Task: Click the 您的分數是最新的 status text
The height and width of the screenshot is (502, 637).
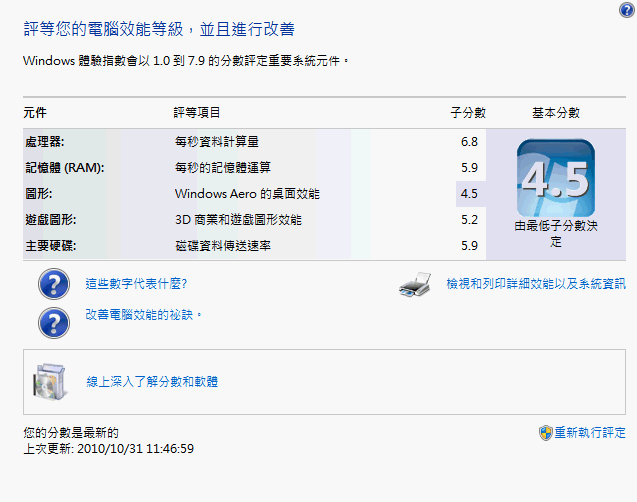Action: pyautogui.click(x=71, y=433)
